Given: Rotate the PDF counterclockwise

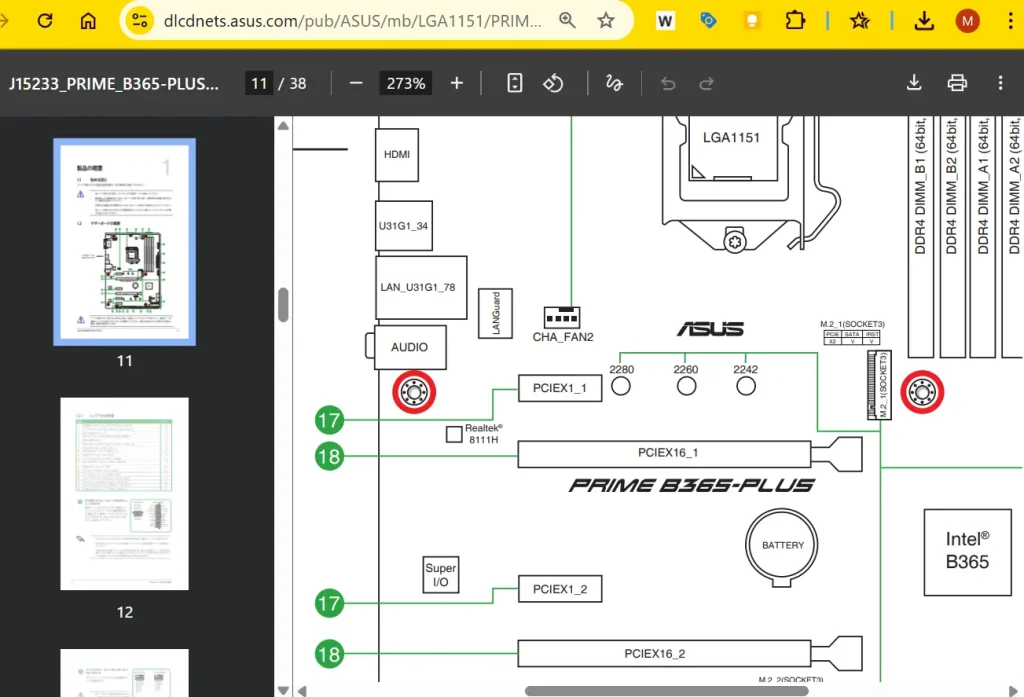Looking at the screenshot, I should coord(553,83).
